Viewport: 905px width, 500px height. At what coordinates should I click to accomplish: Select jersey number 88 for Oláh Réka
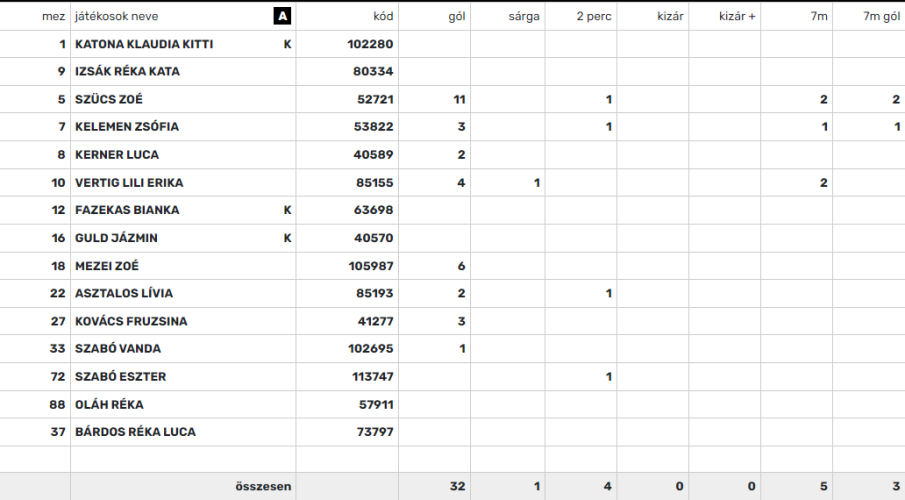pyautogui.click(x=57, y=404)
